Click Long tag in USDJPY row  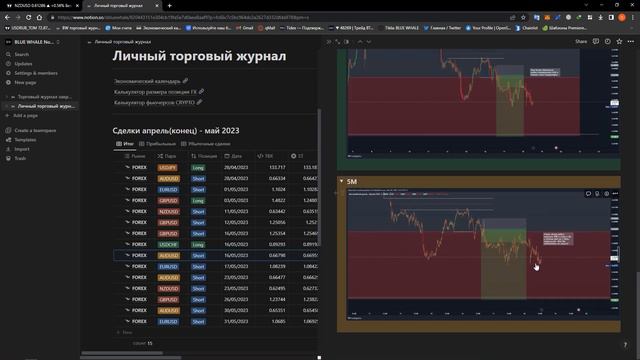198,168
